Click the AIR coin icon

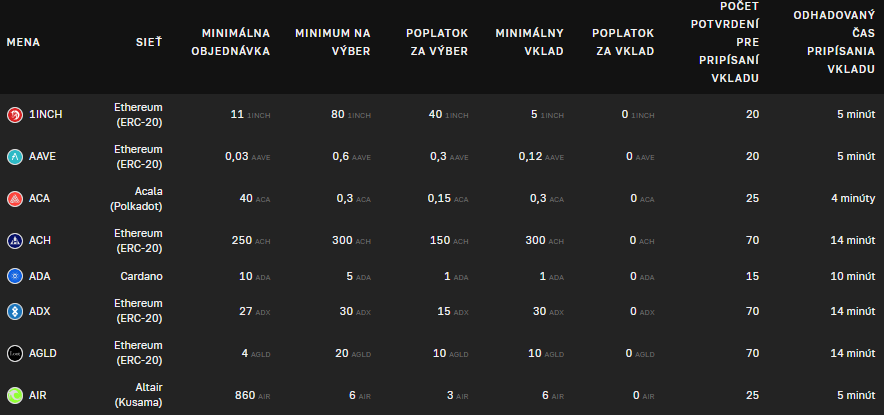pyautogui.click(x=15, y=395)
